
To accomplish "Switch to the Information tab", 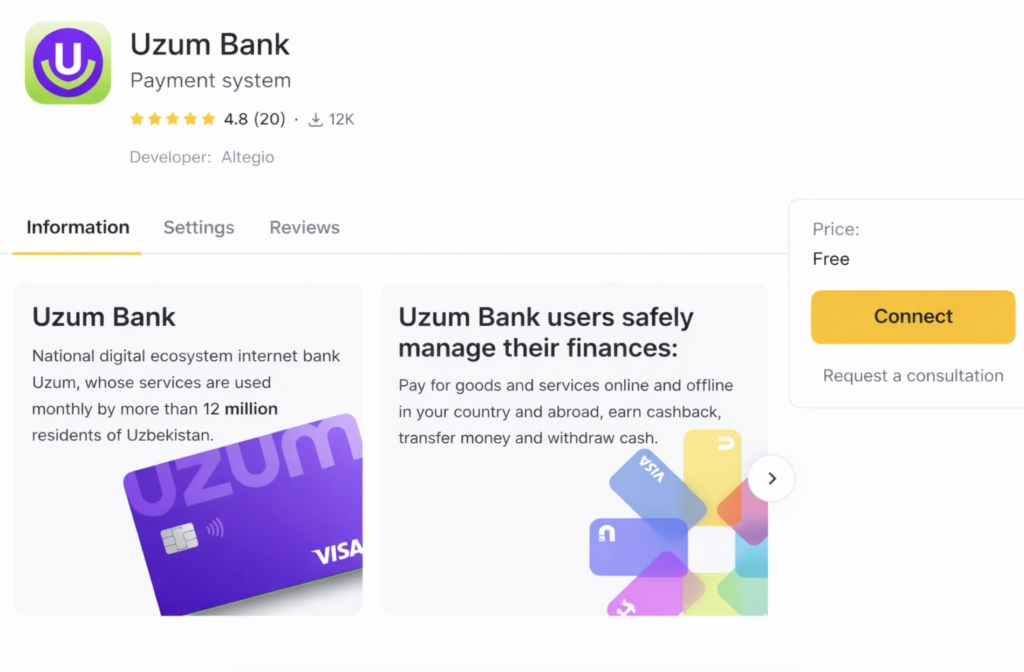I will pos(78,227).
